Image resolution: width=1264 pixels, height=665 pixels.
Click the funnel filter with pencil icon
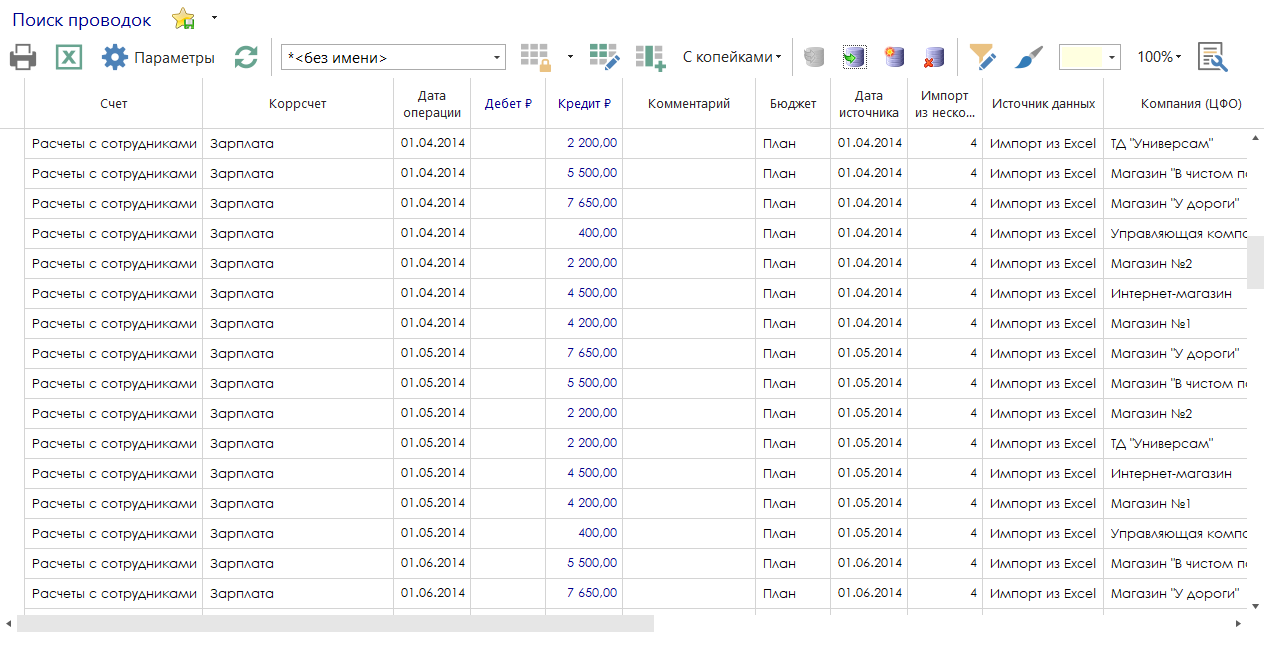pos(983,57)
